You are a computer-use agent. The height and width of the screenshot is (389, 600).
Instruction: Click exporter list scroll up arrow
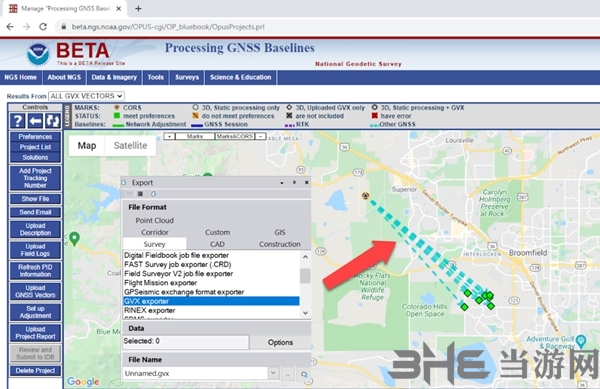click(305, 257)
